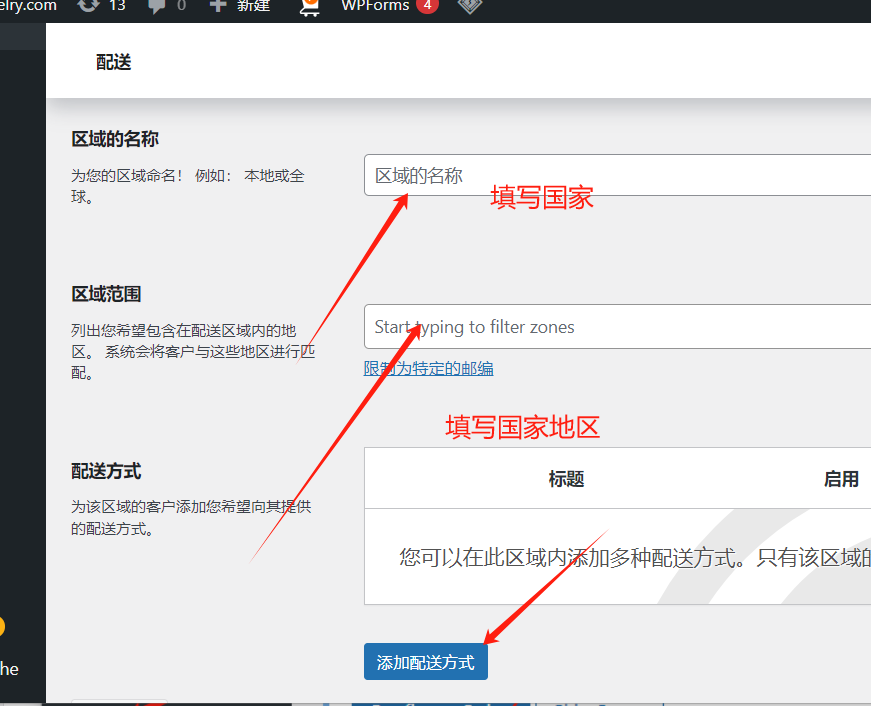This screenshot has width=871, height=706.
Task: Click the Start typing to filter zones field
Action: (x=617, y=327)
